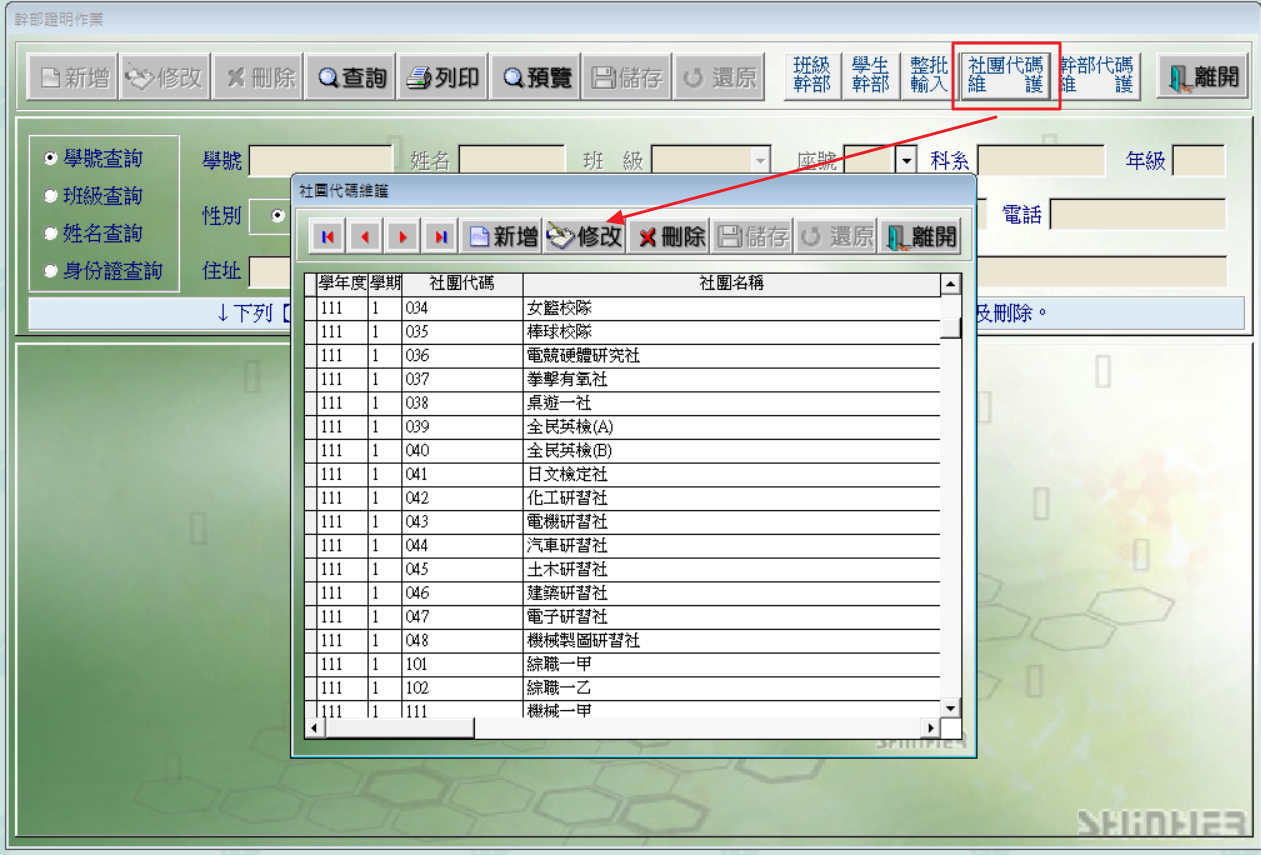Click the 列印 print button
Screen dimensions: 1261x855
443,78
